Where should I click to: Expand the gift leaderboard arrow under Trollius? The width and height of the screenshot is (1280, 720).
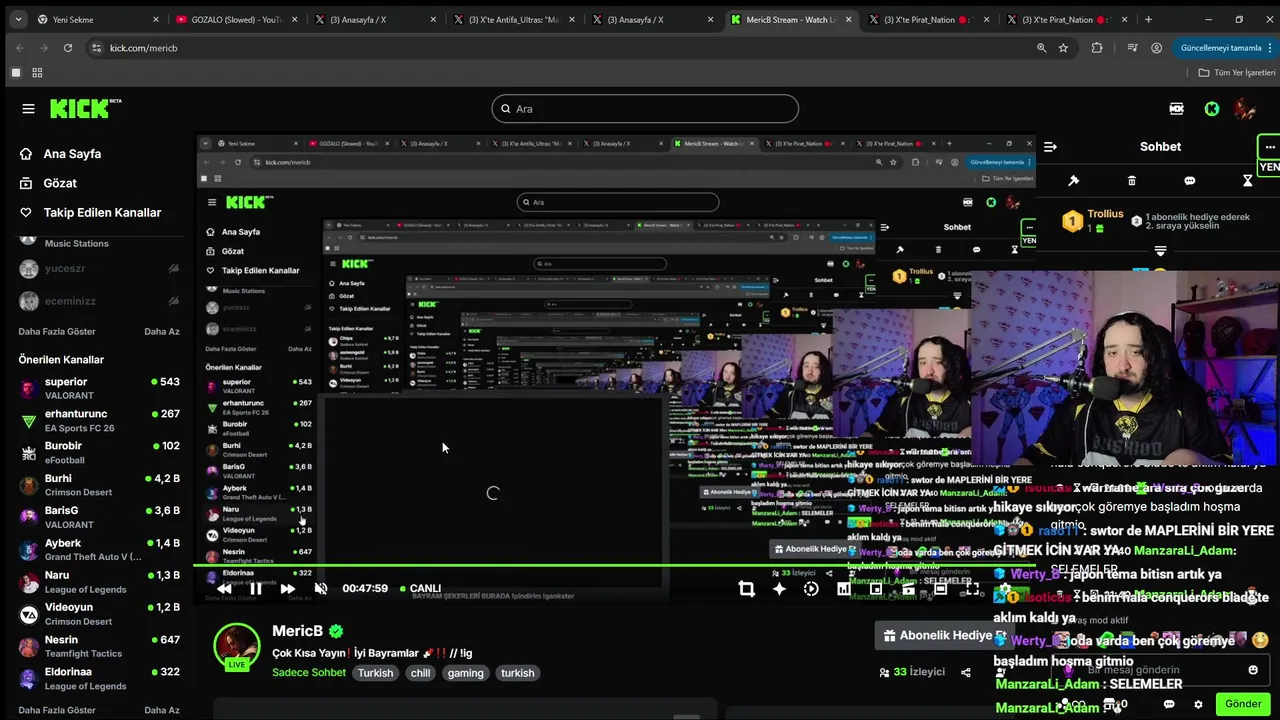1160,251
